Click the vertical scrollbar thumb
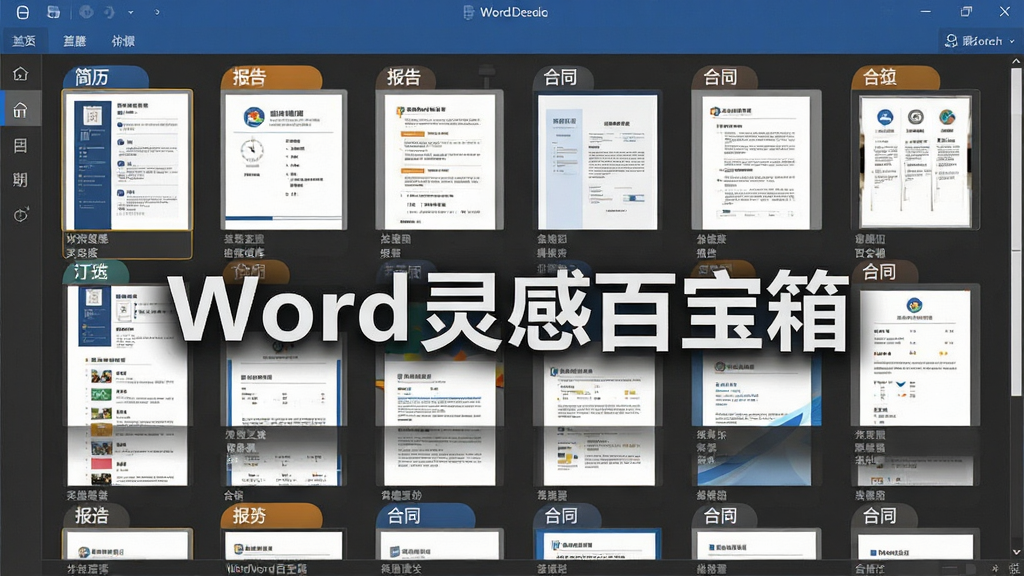Image resolution: width=1024 pixels, height=576 pixels. click(1016, 232)
